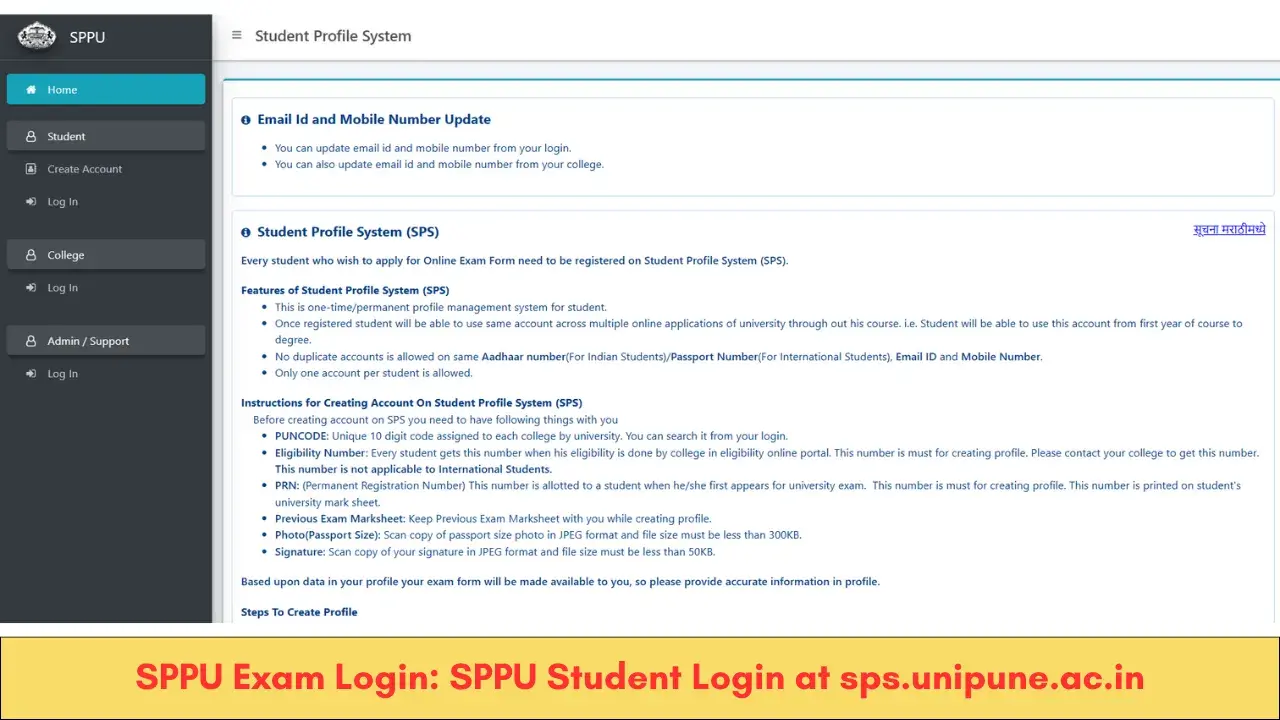
Task: Click the login arrow icon under College
Action: pyautogui.click(x=31, y=288)
